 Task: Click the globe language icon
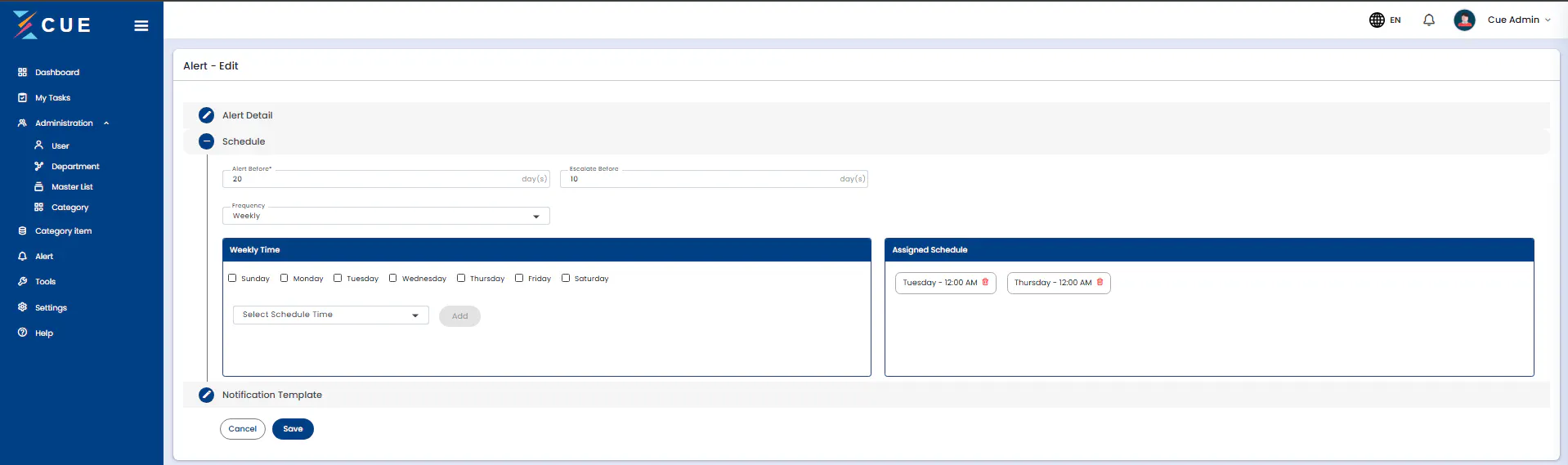pos(1377,20)
